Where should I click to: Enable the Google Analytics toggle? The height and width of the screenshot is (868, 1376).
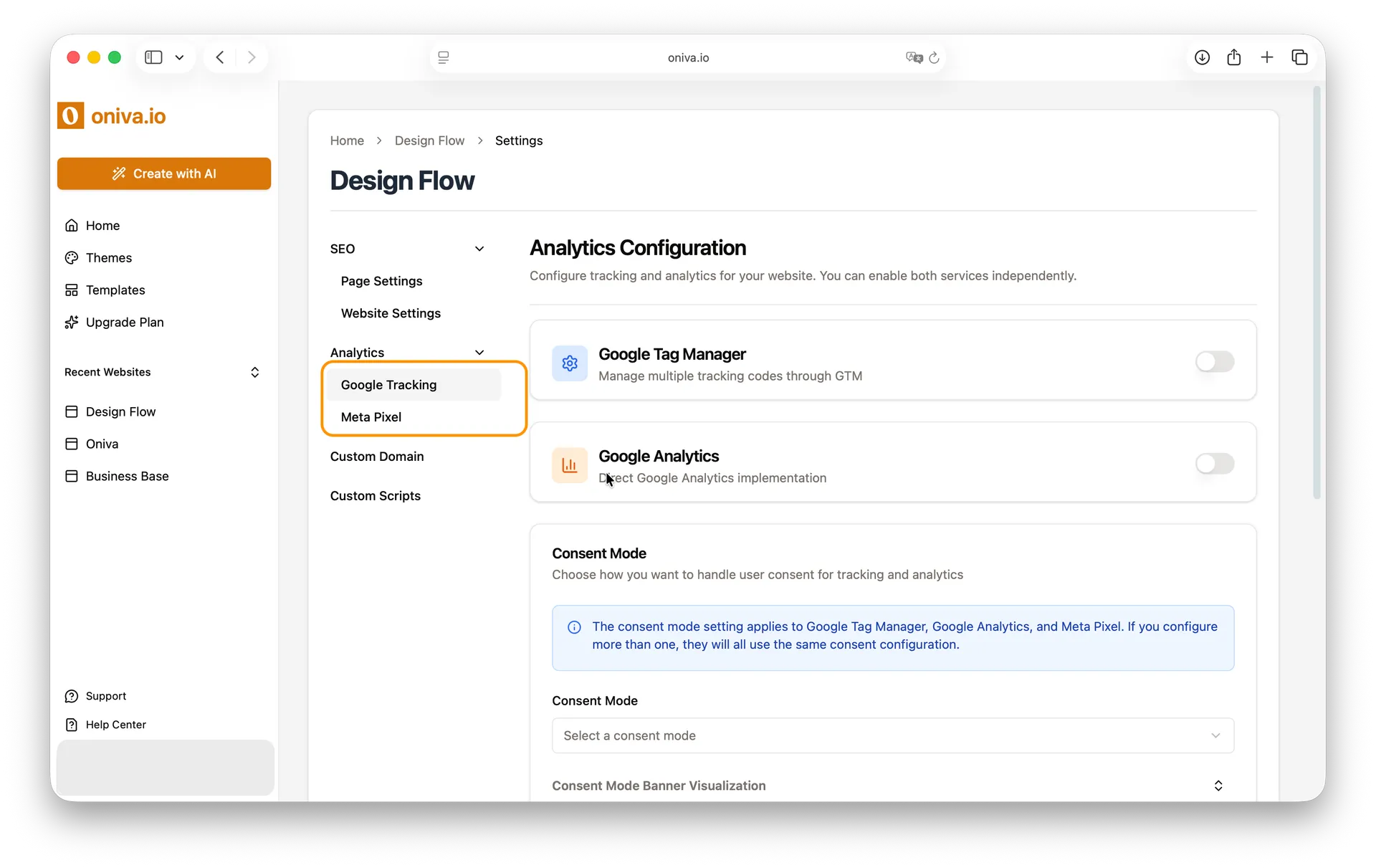1215,464
